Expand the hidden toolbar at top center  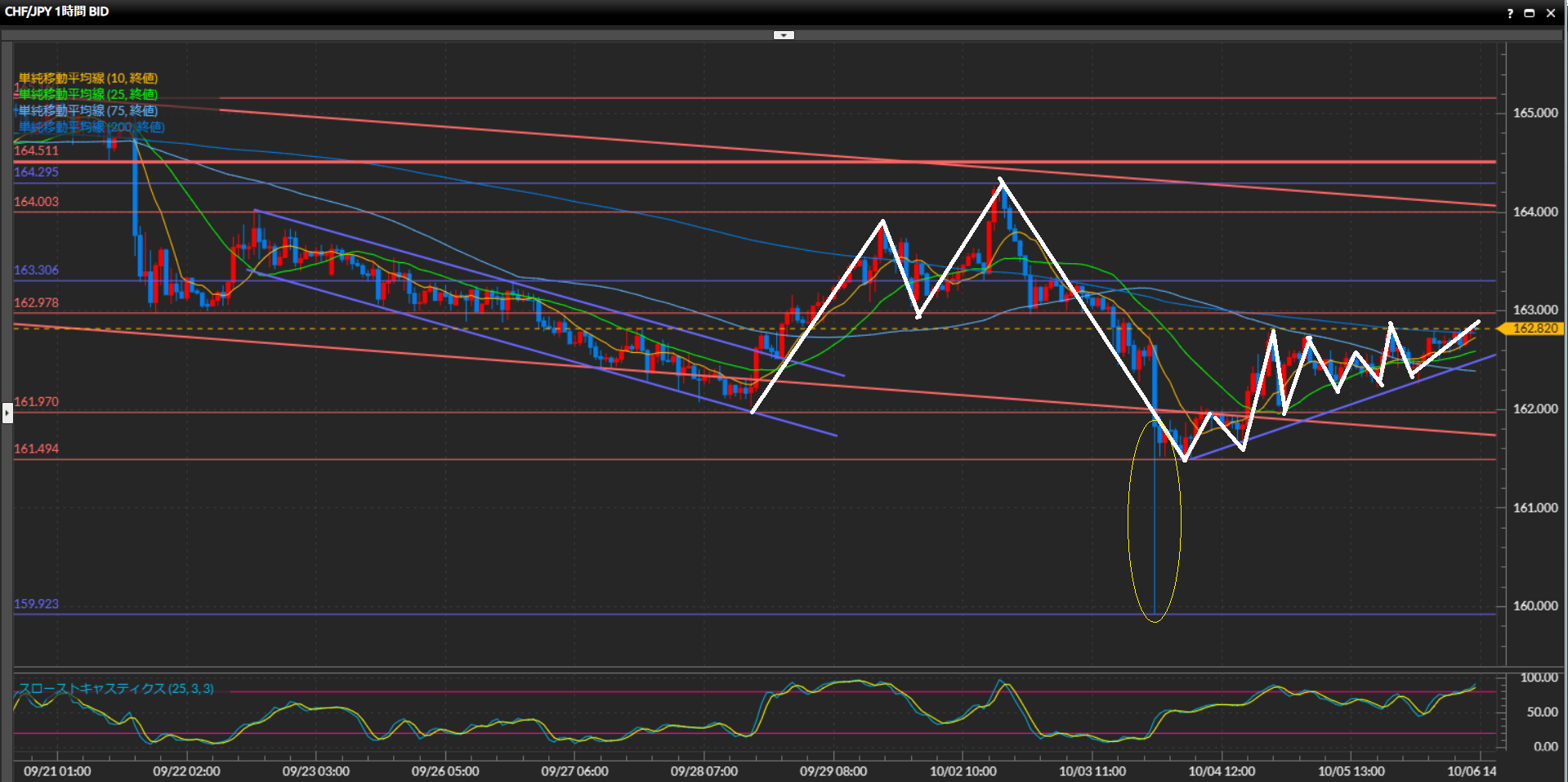point(784,35)
